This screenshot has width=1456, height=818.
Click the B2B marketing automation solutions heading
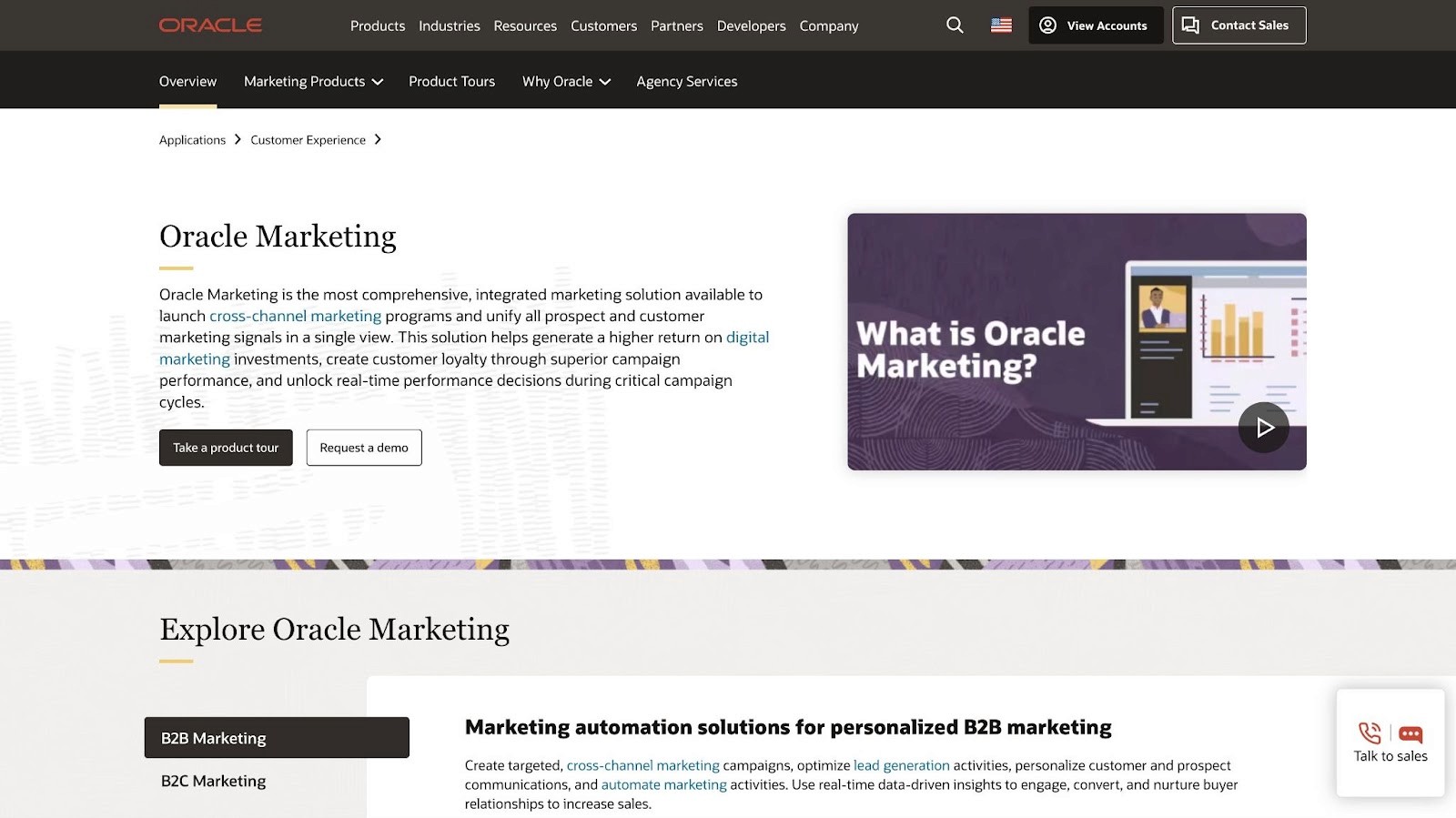tap(788, 727)
